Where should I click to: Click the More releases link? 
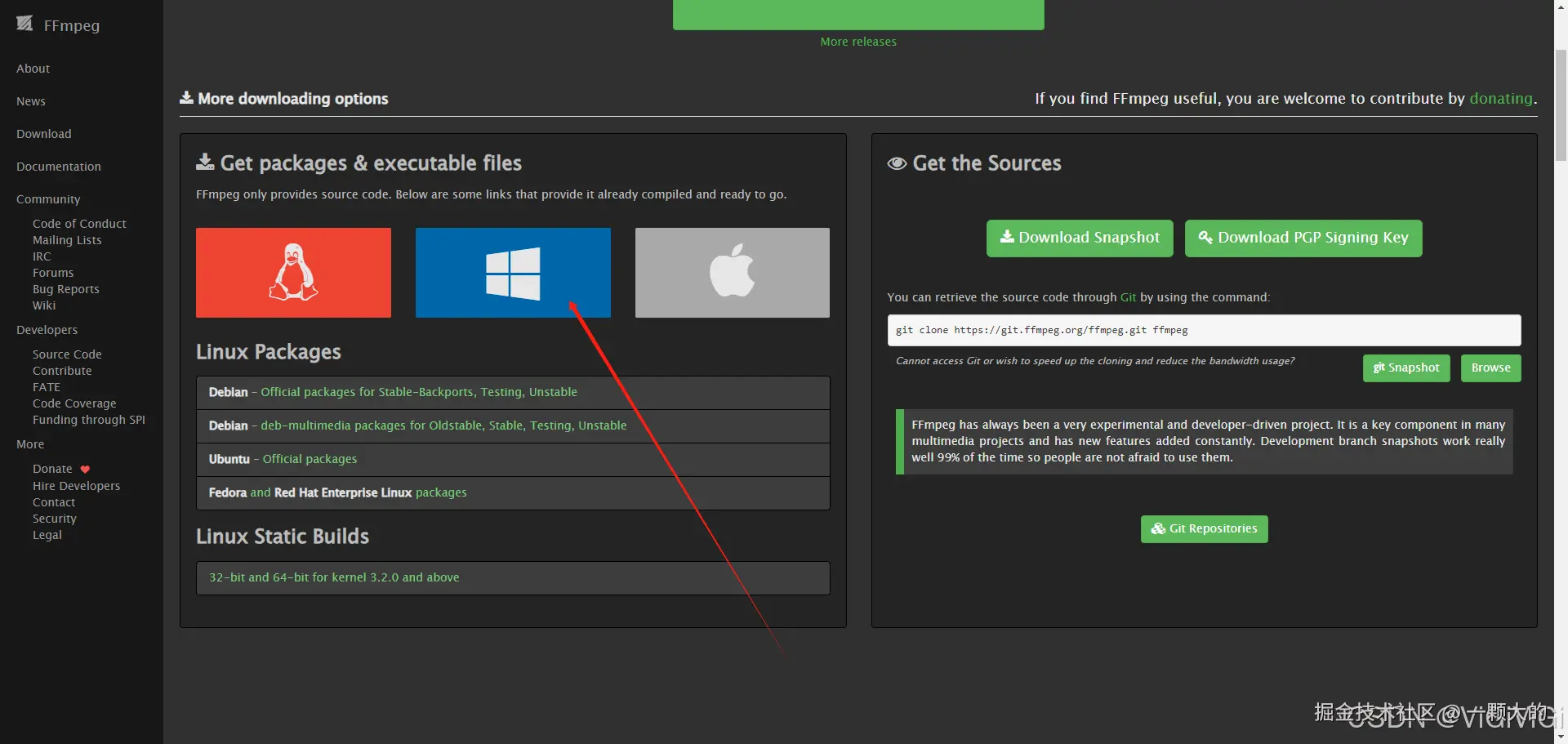pyautogui.click(x=858, y=42)
